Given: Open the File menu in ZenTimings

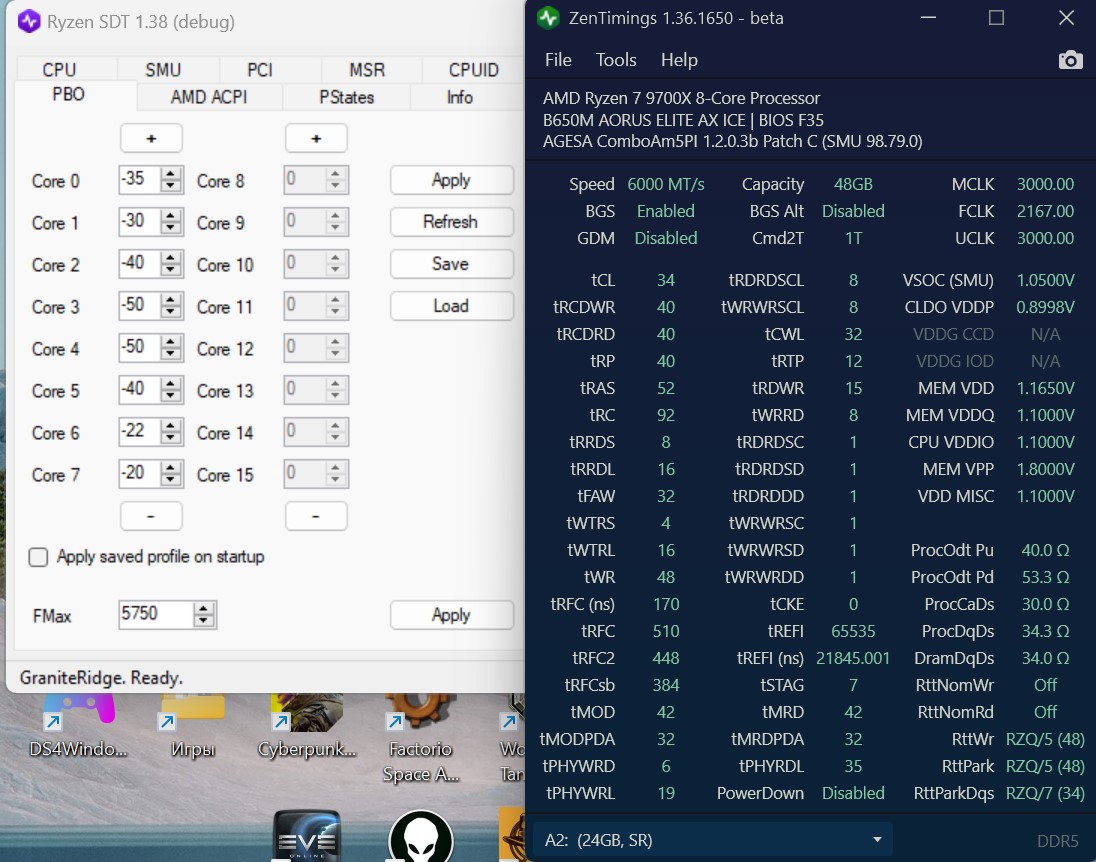Looking at the screenshot, I should click(x=558, y=60).
